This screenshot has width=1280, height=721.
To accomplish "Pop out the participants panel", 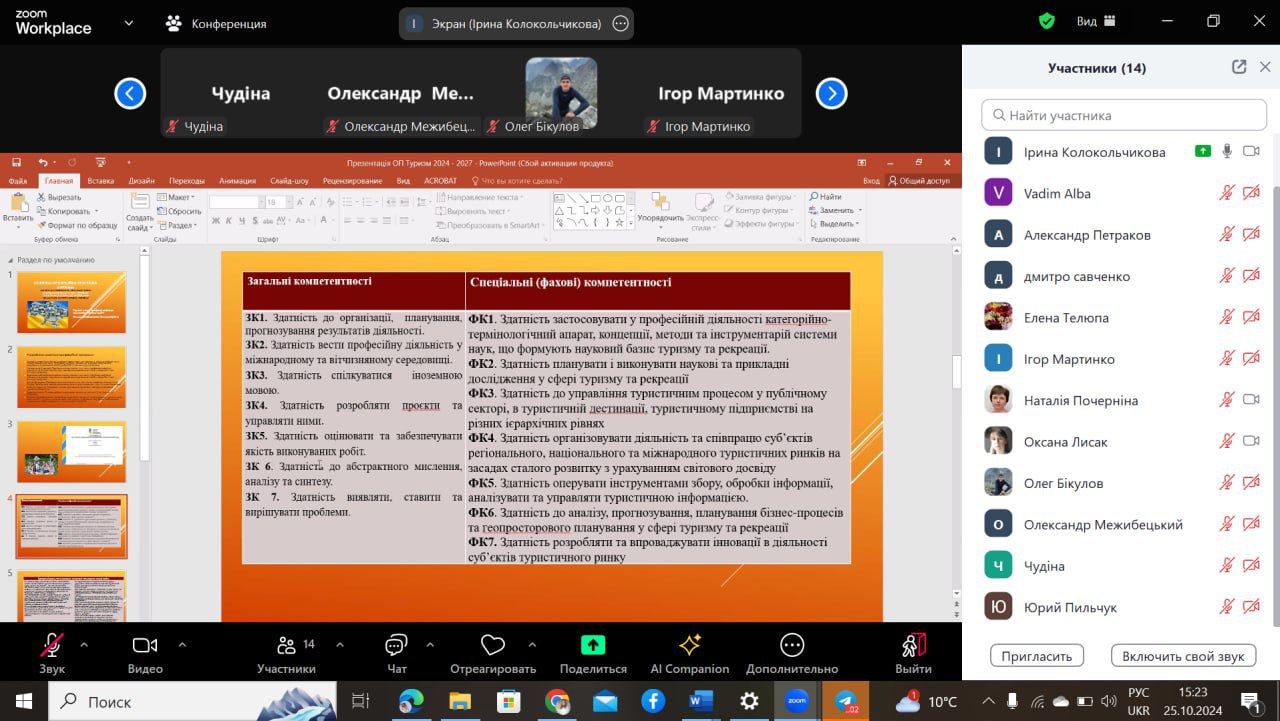I will click(x=1239, y=67).
